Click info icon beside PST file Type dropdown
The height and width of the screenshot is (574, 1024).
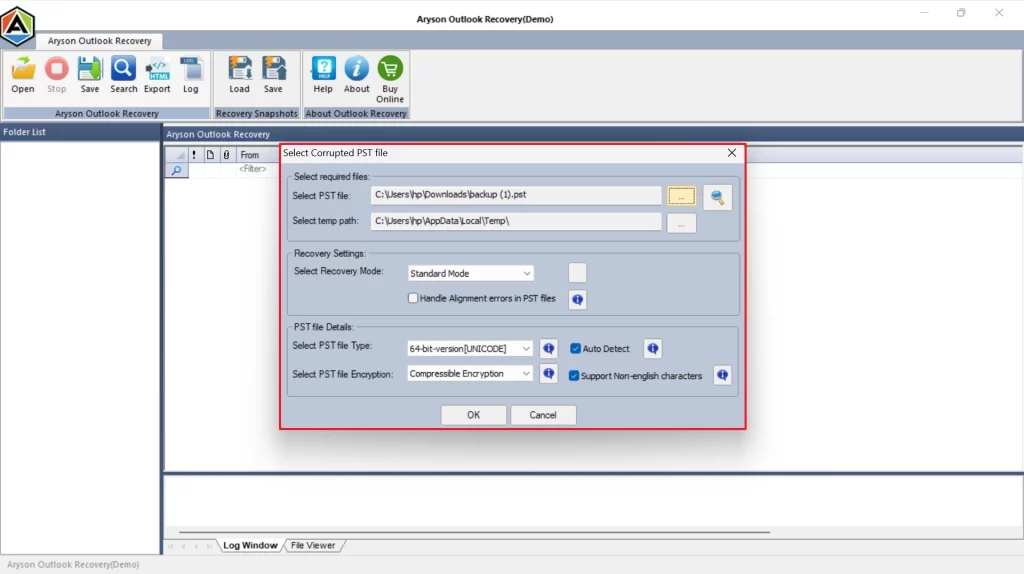click(x=549, y=349)
